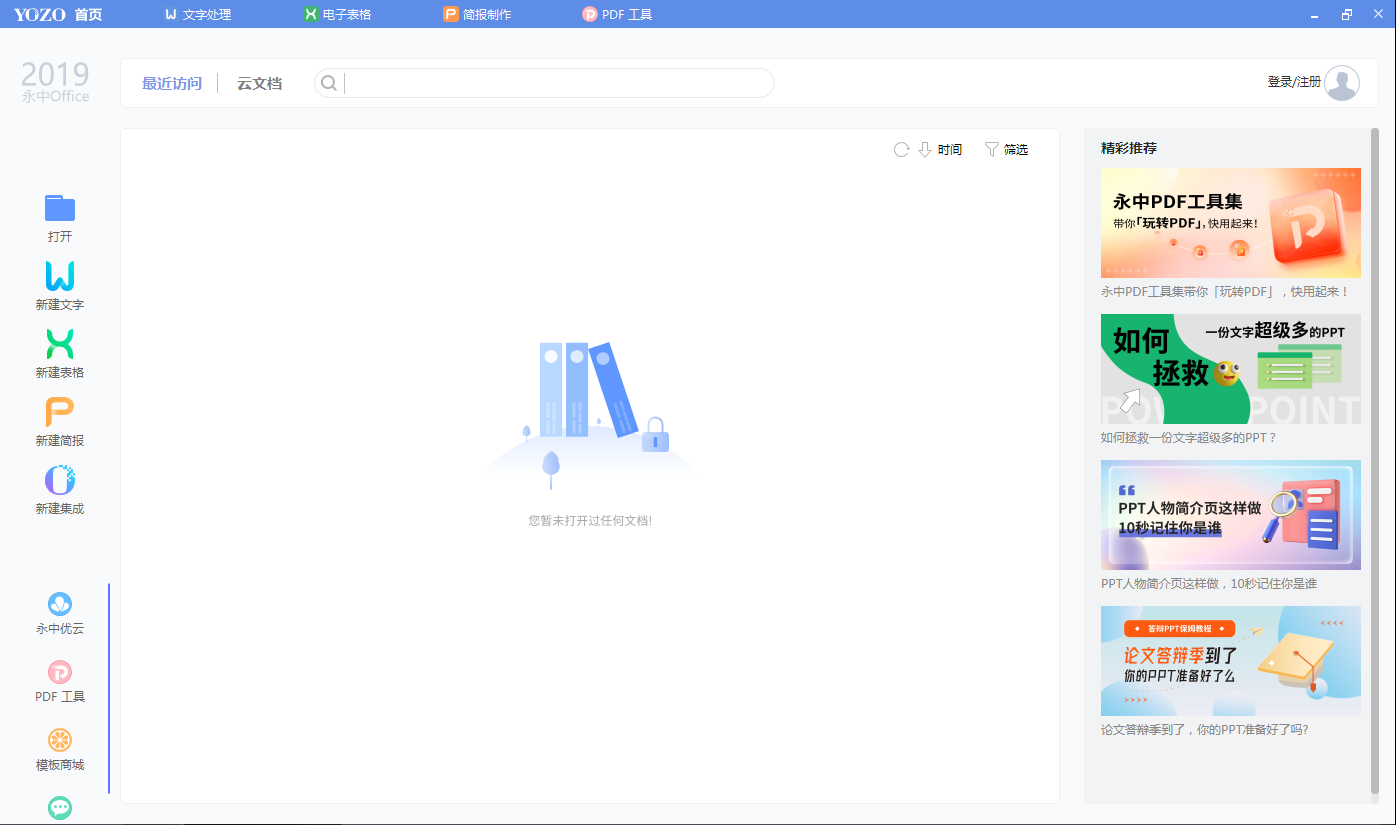Click the 登录/注册 login link

pos(1293,82)
